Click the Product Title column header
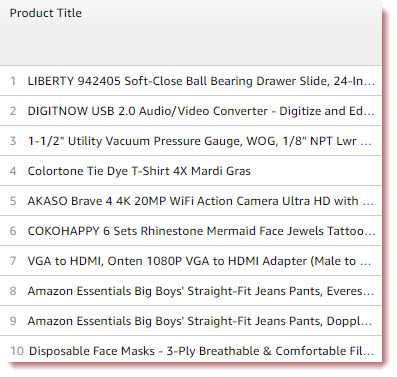 46,13
